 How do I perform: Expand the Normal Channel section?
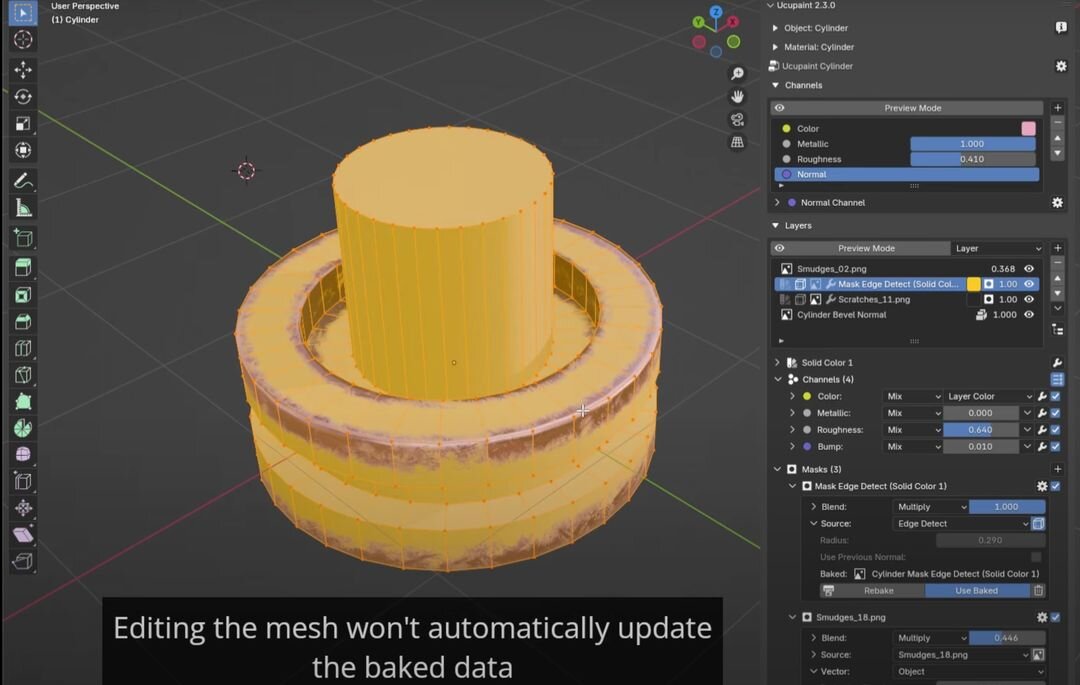pos(778,203)
